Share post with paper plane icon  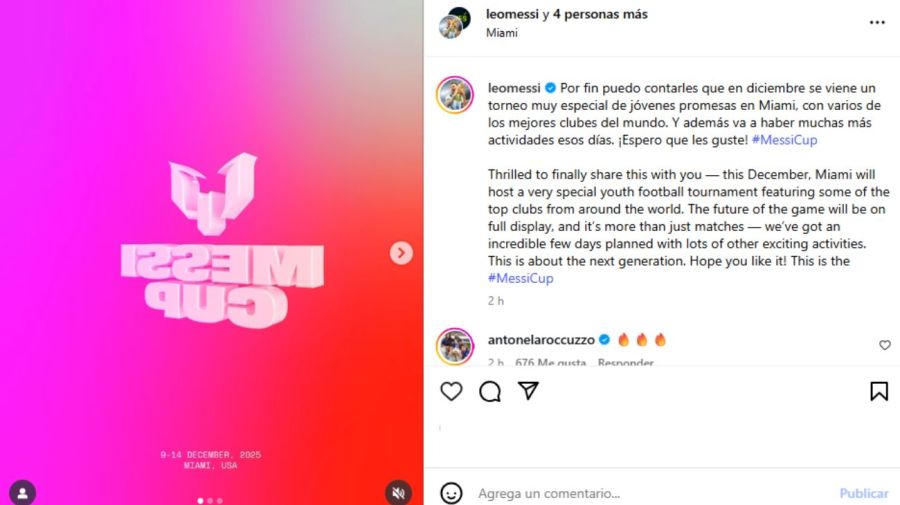point(528,391)
